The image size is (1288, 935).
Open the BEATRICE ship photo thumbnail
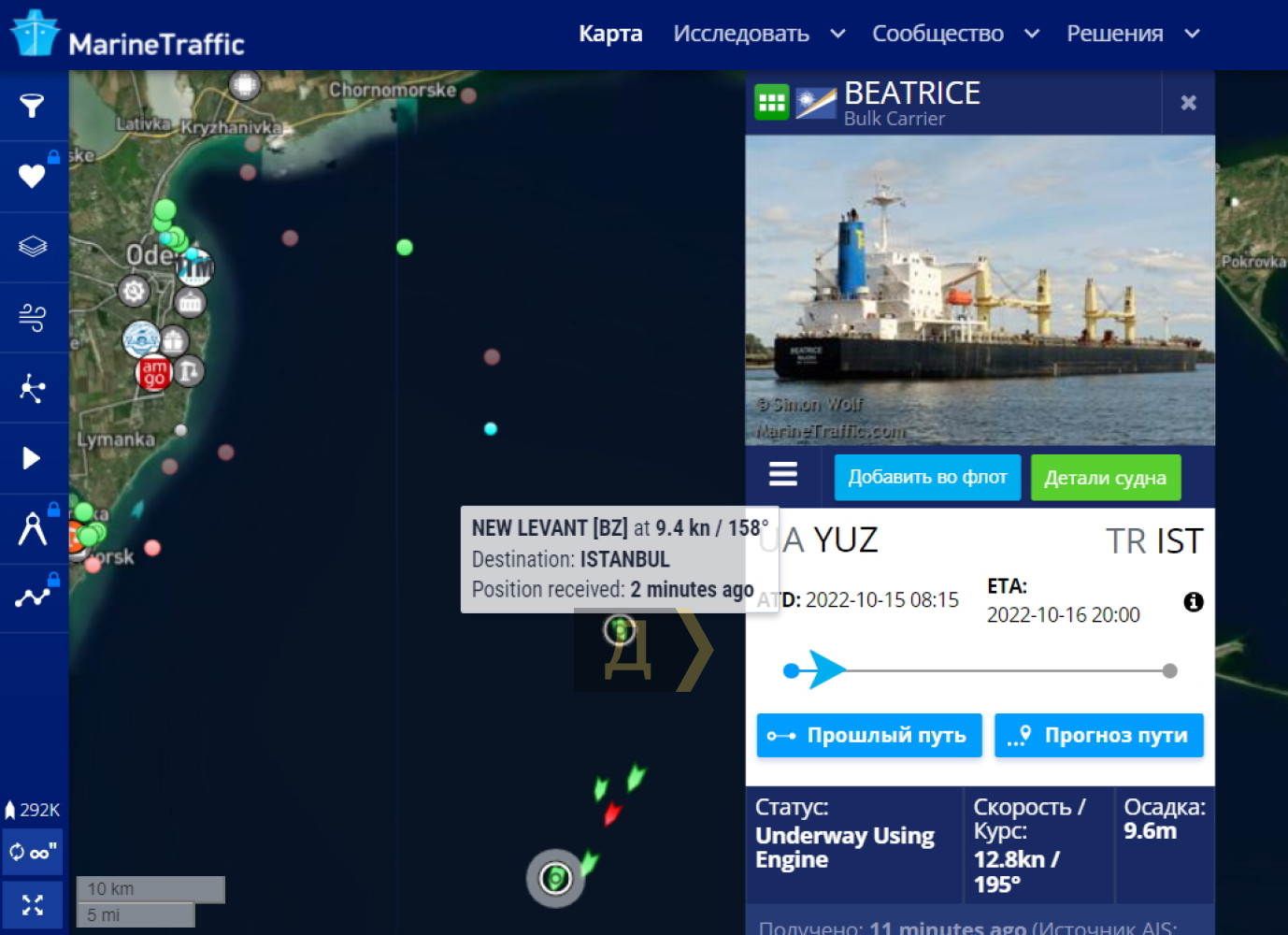pyautogui.click(x=980, y=290)
